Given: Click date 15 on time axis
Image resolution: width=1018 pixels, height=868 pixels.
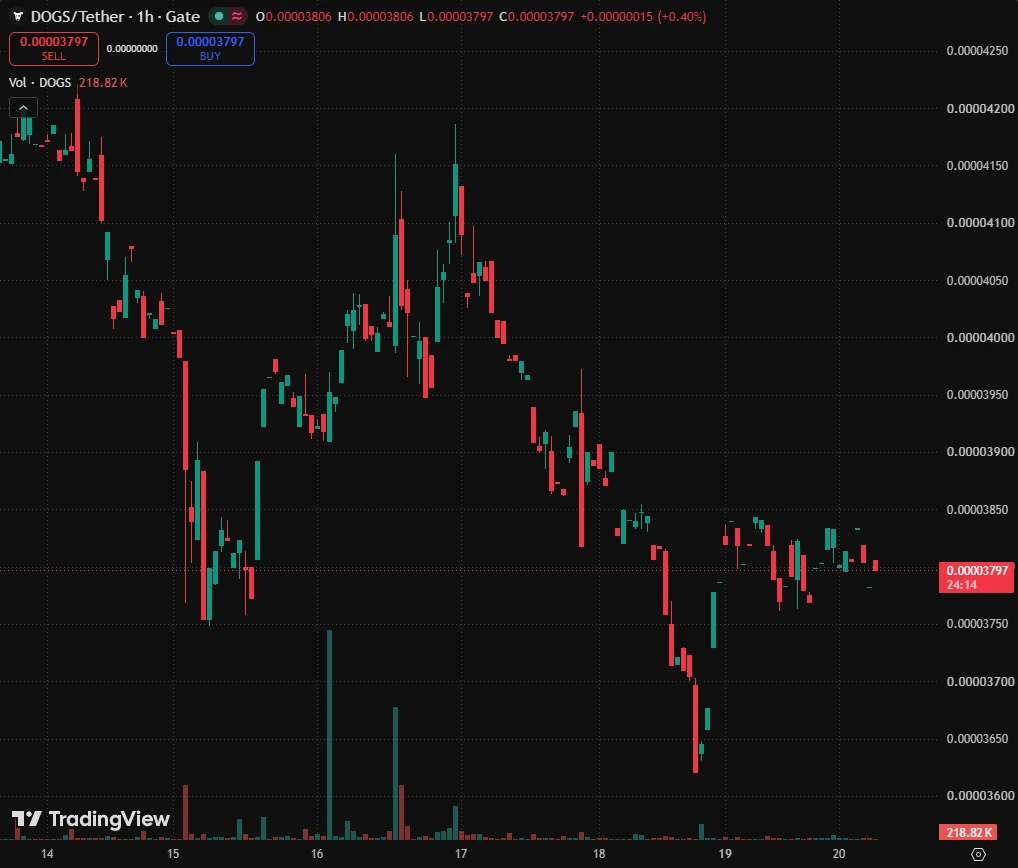Looking at the screenshot, I should pyautogui.click(x=173, y=854).
